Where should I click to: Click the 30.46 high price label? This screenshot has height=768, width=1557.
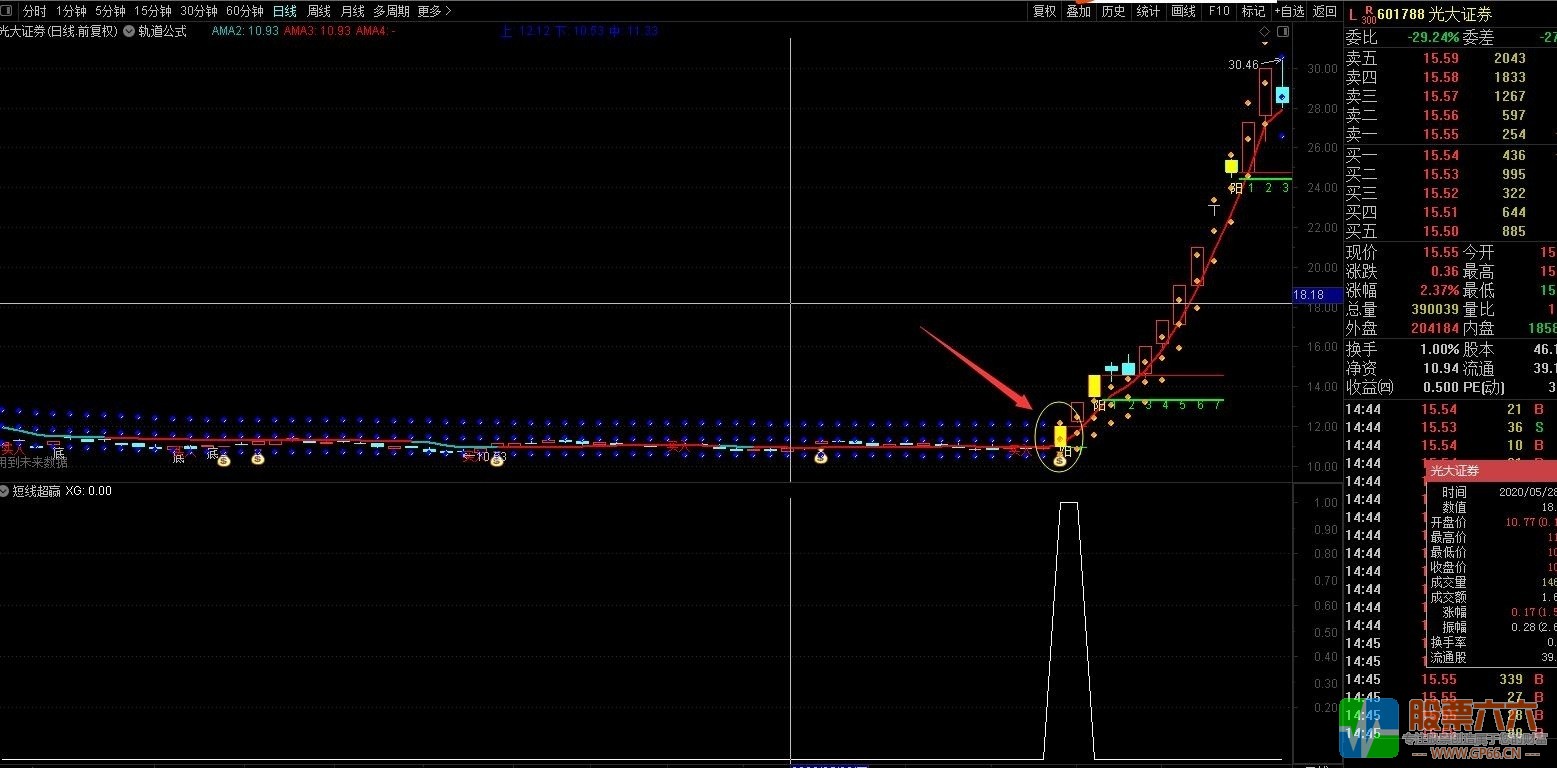click(x=1243, y=64)
